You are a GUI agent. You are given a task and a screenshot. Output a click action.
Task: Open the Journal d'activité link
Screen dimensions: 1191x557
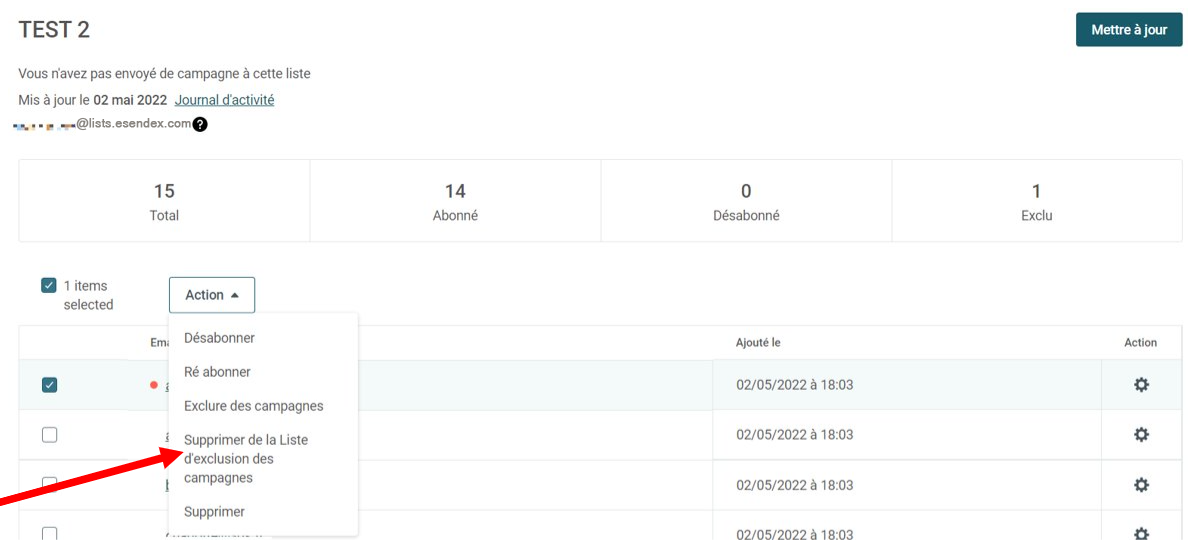(224, 100)
